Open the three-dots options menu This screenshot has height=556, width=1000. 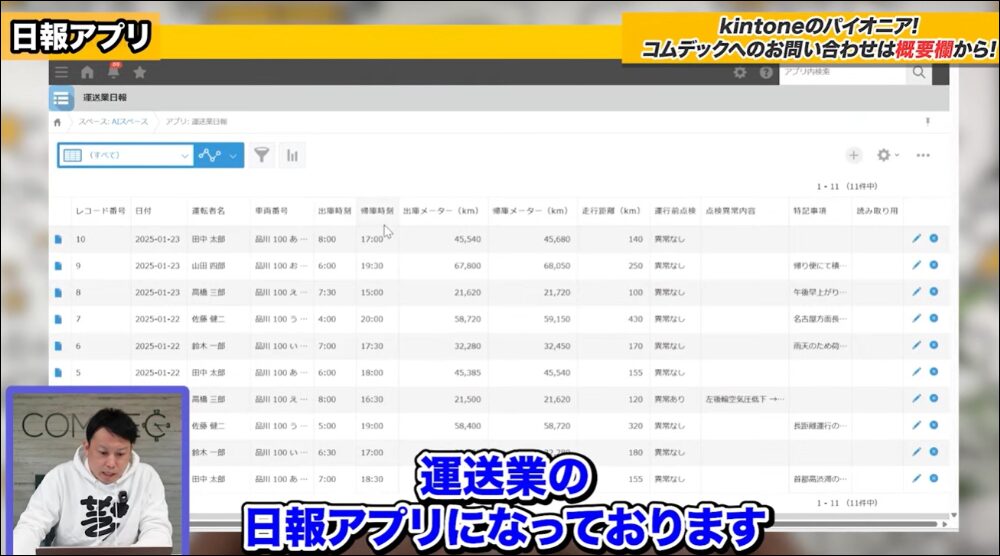(923, 155)
